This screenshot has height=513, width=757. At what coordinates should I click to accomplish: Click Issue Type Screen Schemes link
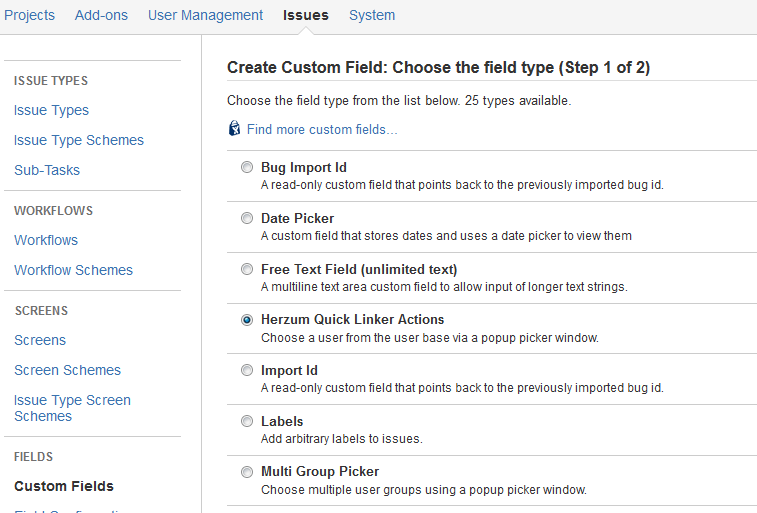click(x=72, y=408)
